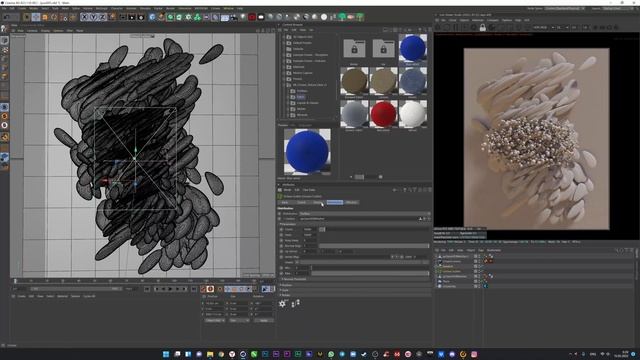
Task: Click the lock icon in the render viewer toolbar
Action: 482,27
